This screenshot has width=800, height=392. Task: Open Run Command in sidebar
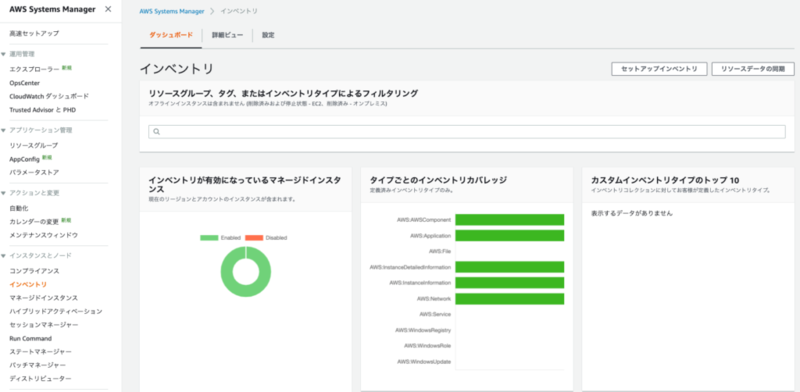(31, 338)
